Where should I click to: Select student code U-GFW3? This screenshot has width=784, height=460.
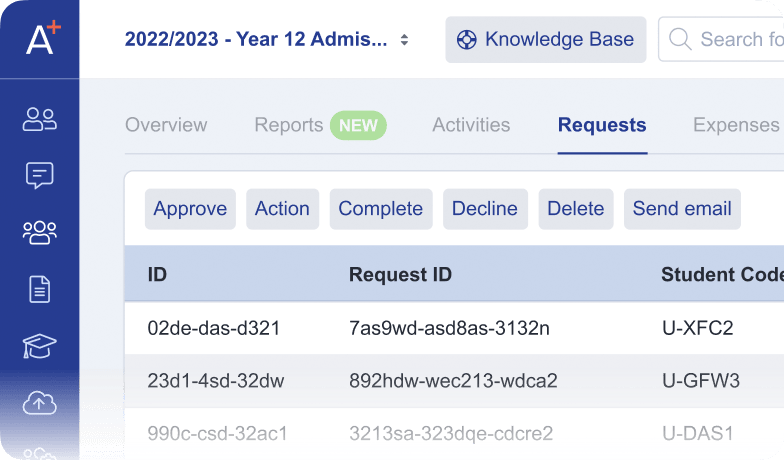700,381
